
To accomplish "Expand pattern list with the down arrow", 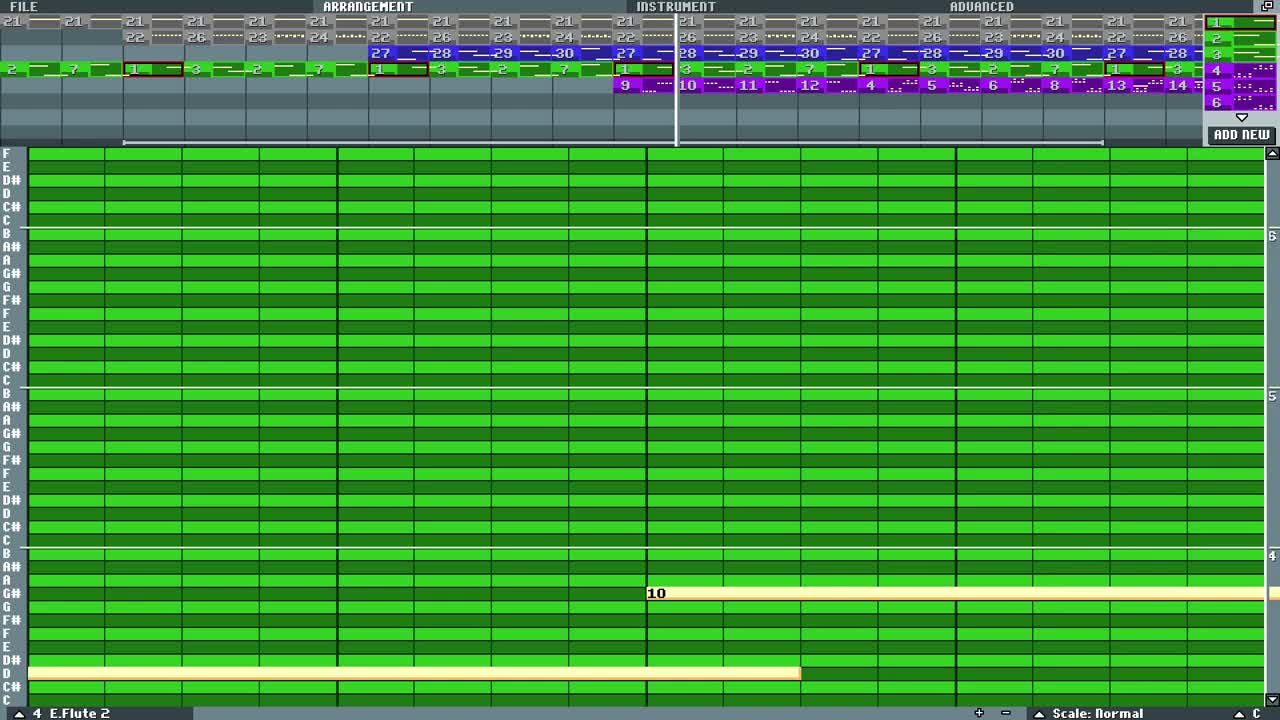I will click(1241, 117).
